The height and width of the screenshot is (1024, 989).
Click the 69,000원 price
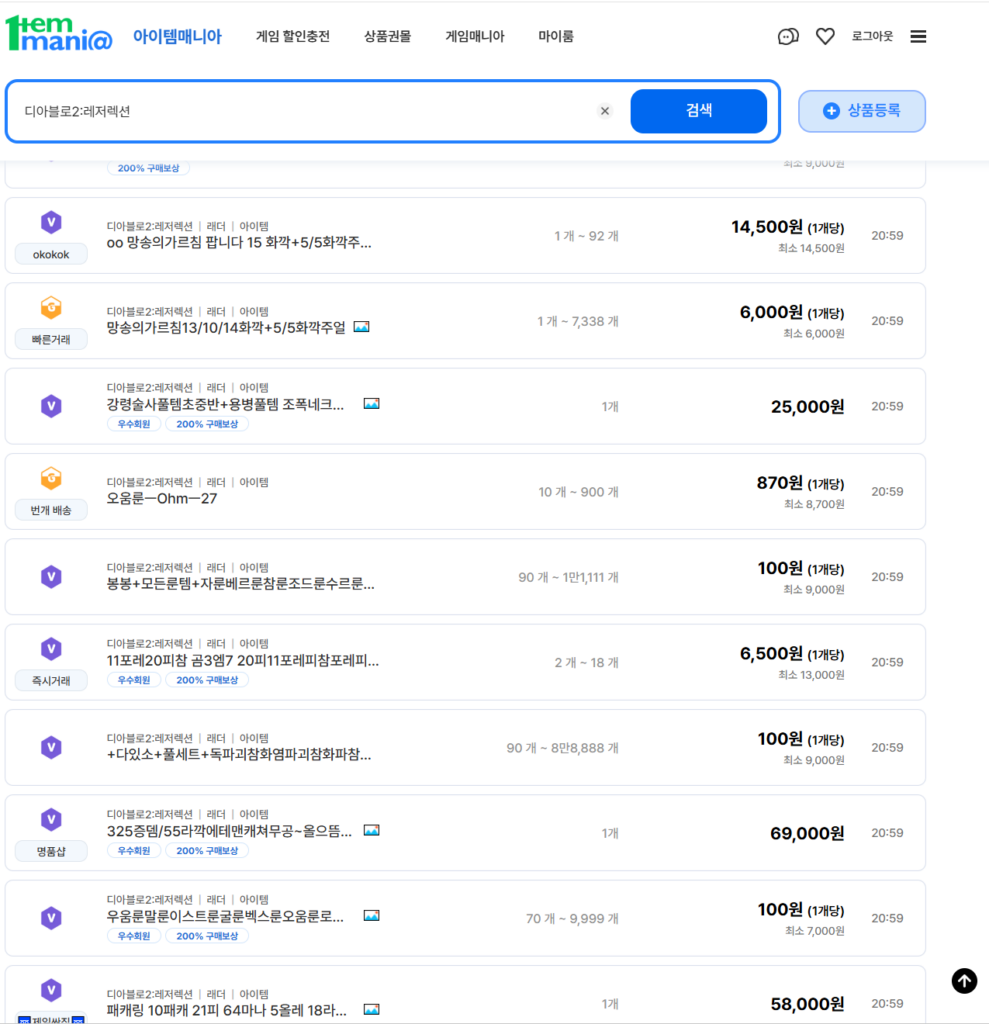pos(807,833)
